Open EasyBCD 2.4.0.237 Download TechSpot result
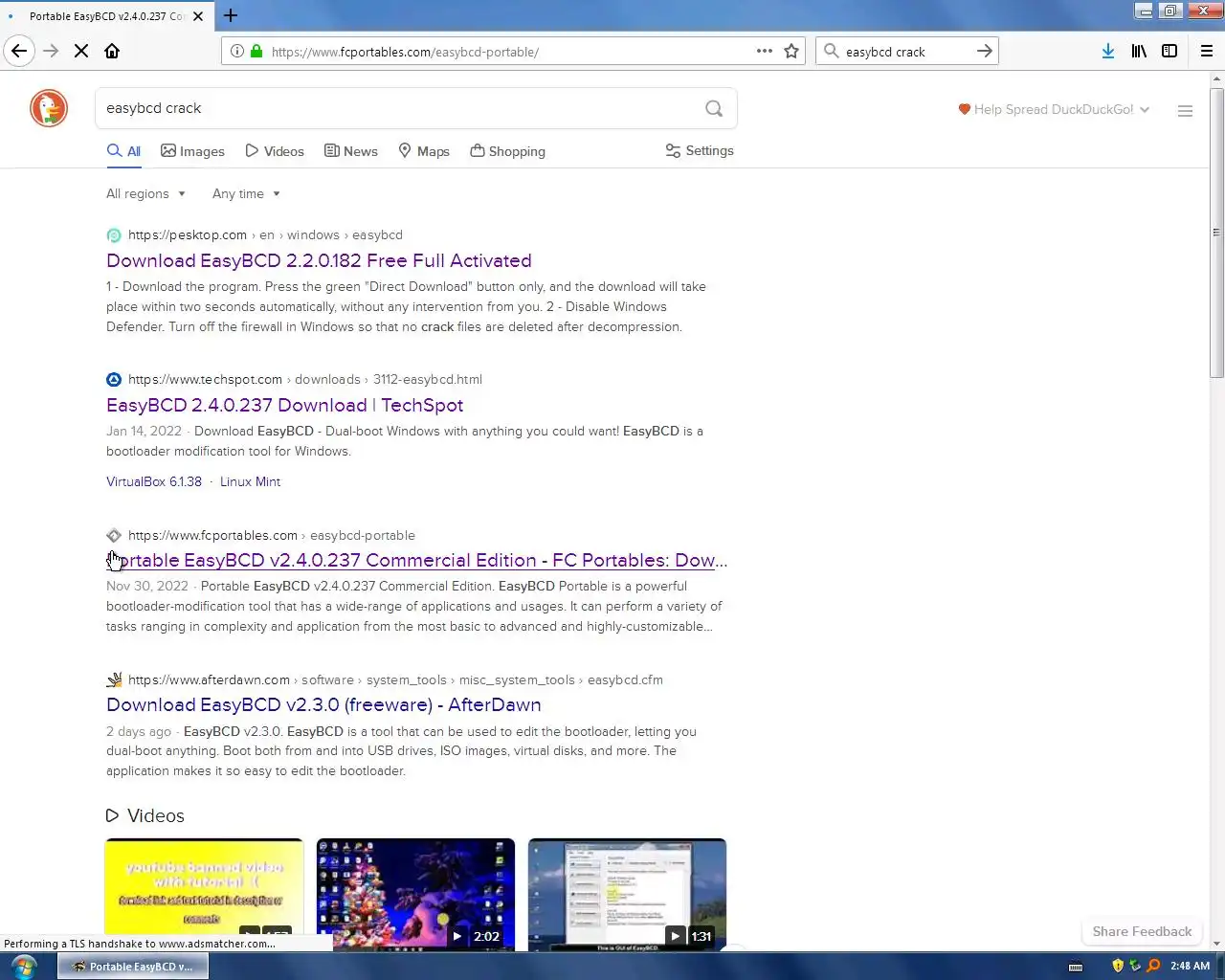Screen dimensions: 1225x980 tap(284, 405)
